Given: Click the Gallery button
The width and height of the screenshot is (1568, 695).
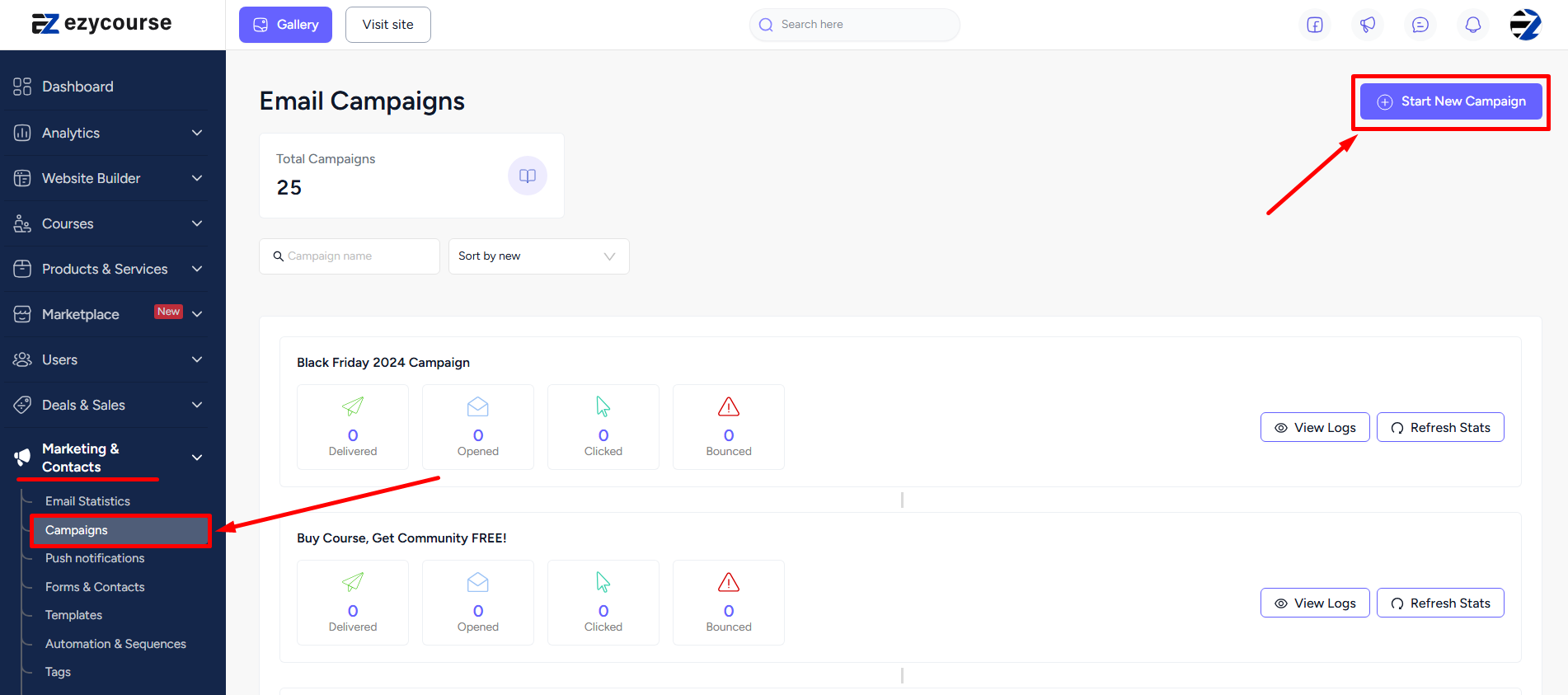Looking at the screenshot, I should click(285, 25).
